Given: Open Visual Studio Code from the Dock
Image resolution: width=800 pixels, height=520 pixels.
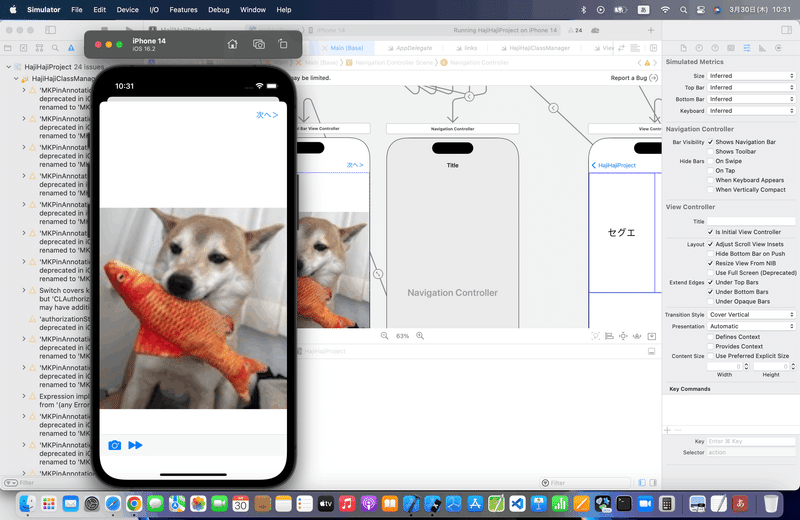Looking at the screenshot, I should coord(517,504).
